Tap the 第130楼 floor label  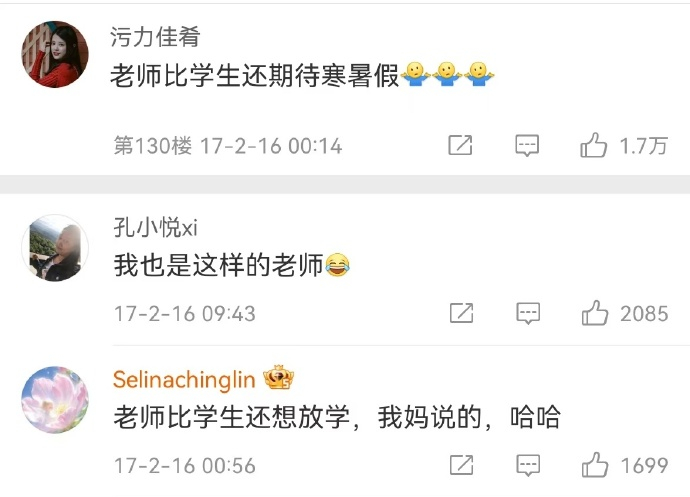153,146
